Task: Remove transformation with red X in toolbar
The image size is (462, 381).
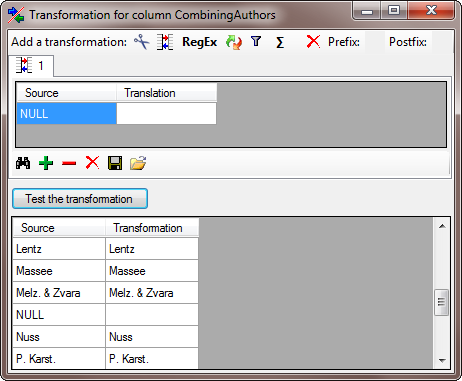Action: (313, 42)
